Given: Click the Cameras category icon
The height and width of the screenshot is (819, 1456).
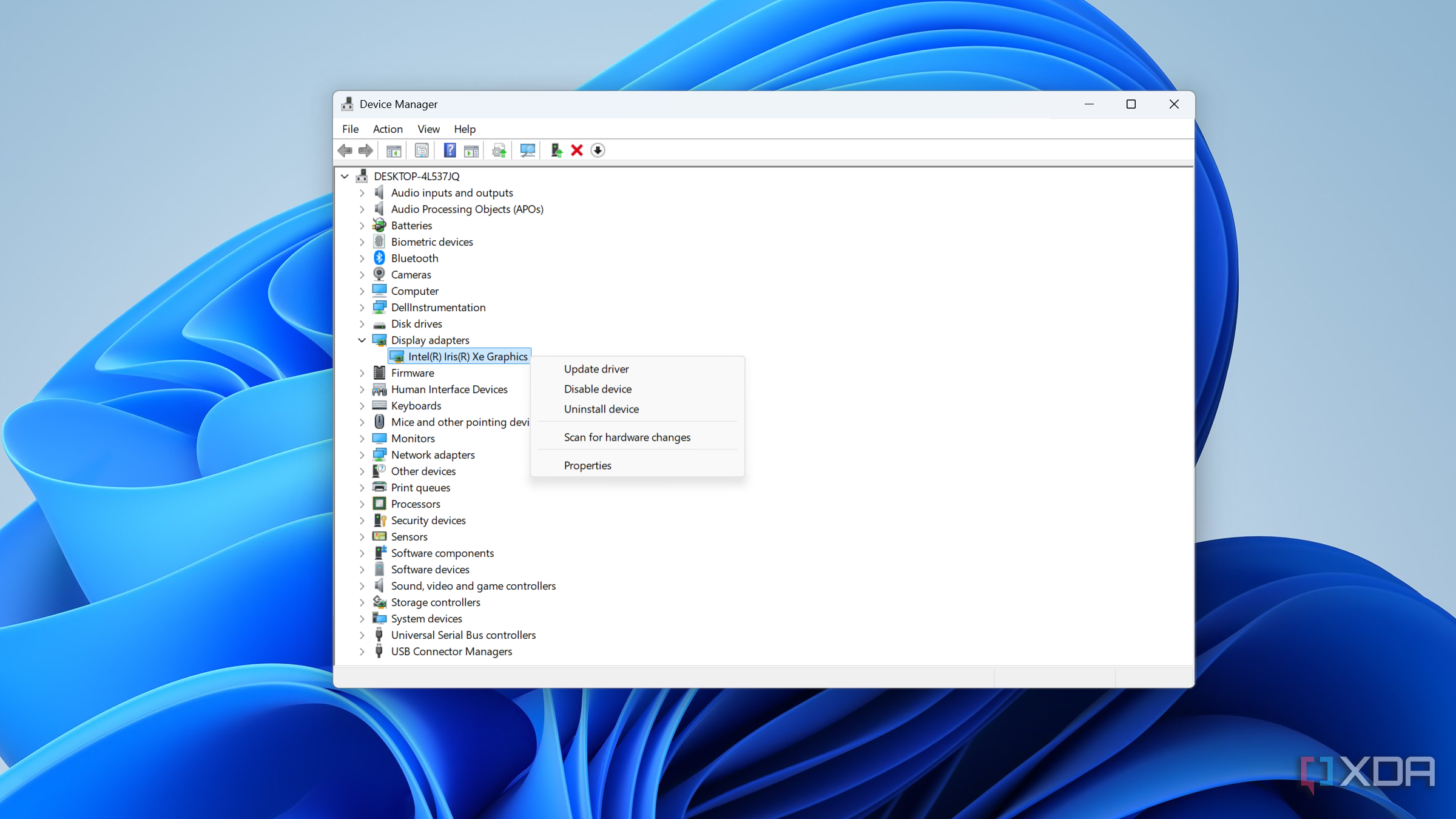Looking at the screenshot, I should click(x=379, y=274).
